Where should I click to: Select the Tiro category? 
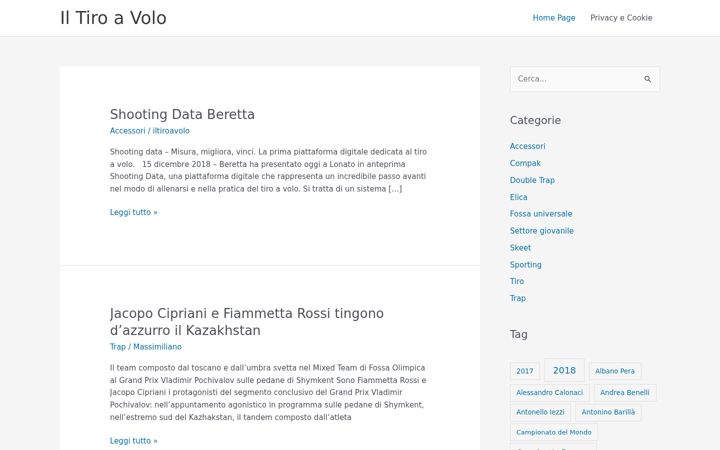click(517, 281)
